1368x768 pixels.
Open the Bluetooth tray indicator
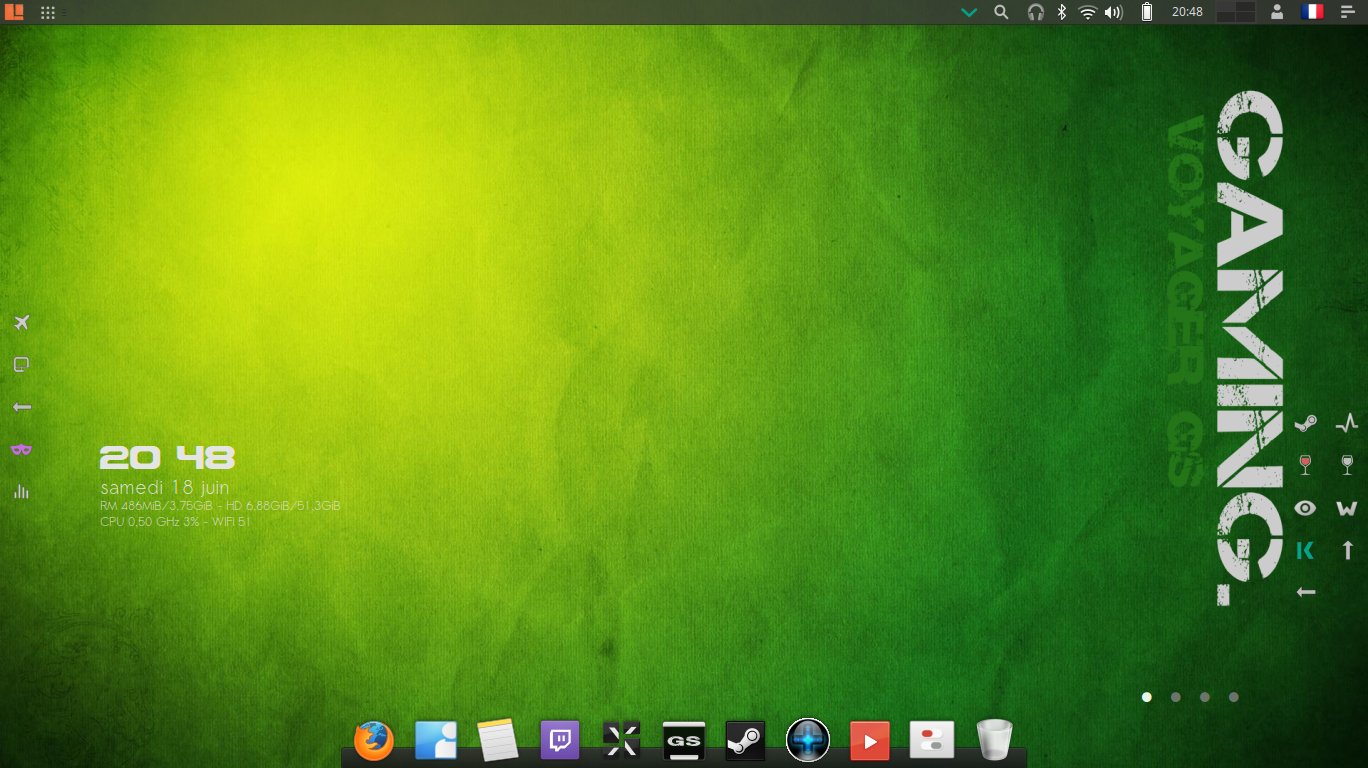pos(1063,12)
